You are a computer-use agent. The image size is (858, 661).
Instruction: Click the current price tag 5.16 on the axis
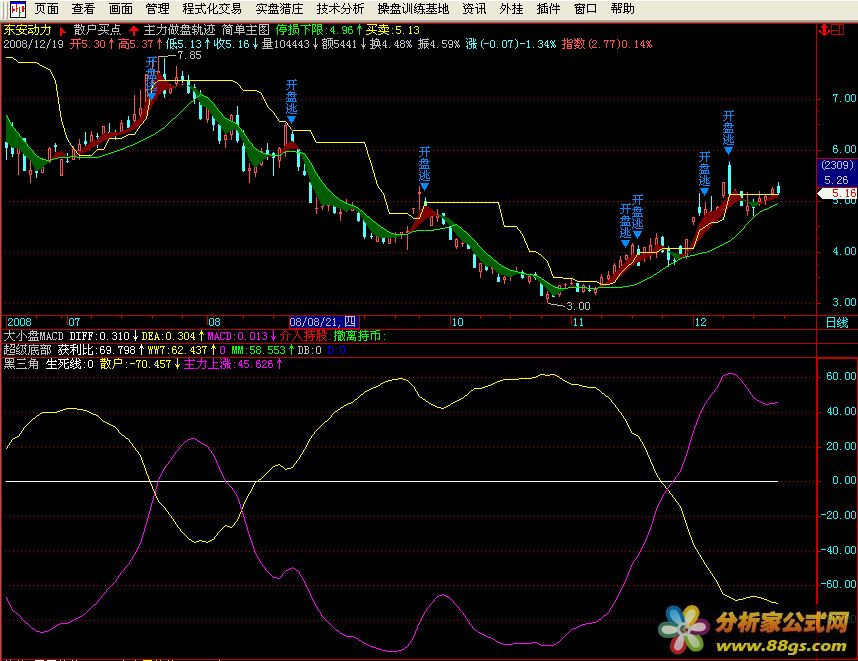point(837,193)
